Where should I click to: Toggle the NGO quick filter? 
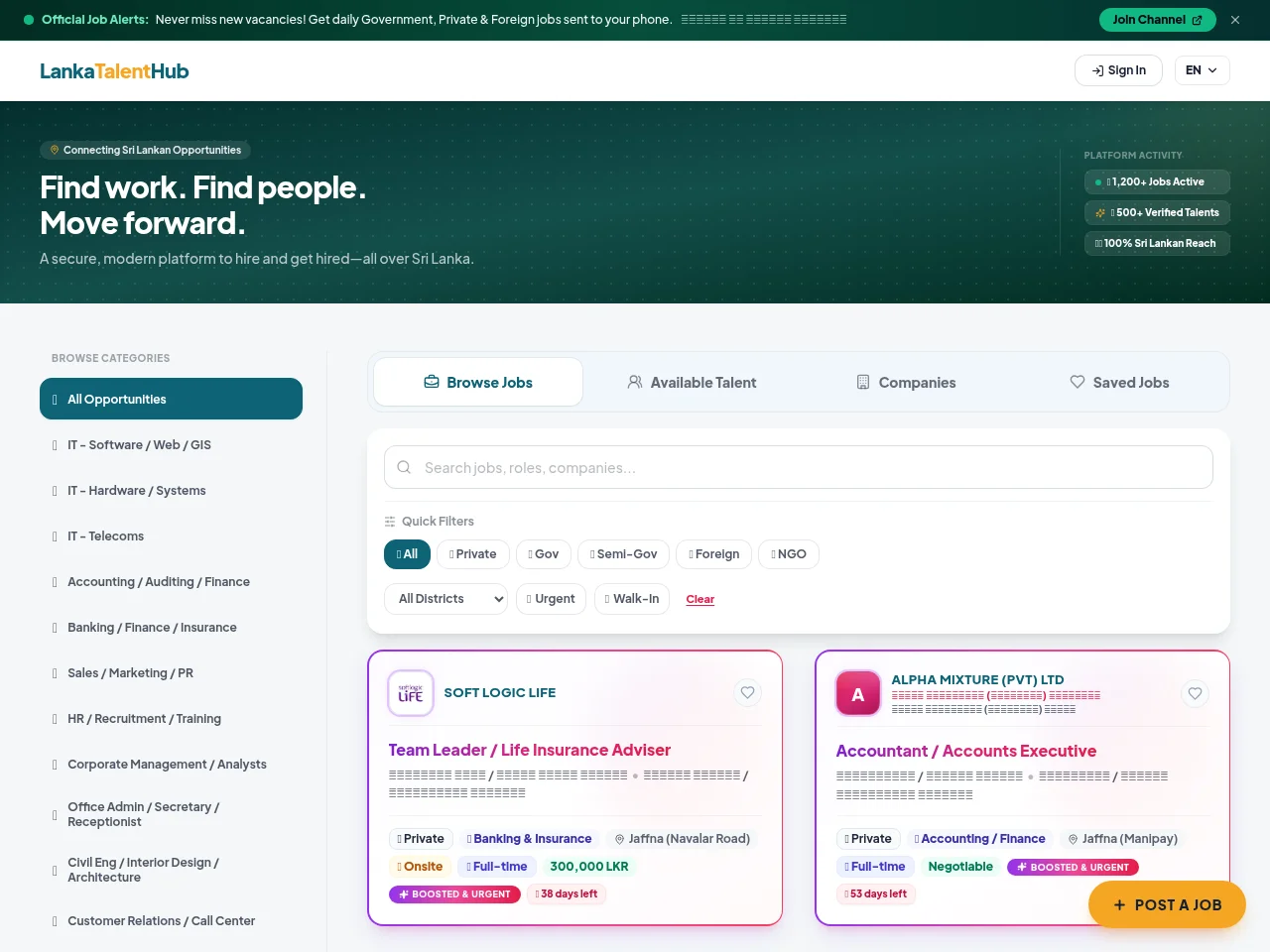[789, 554]
